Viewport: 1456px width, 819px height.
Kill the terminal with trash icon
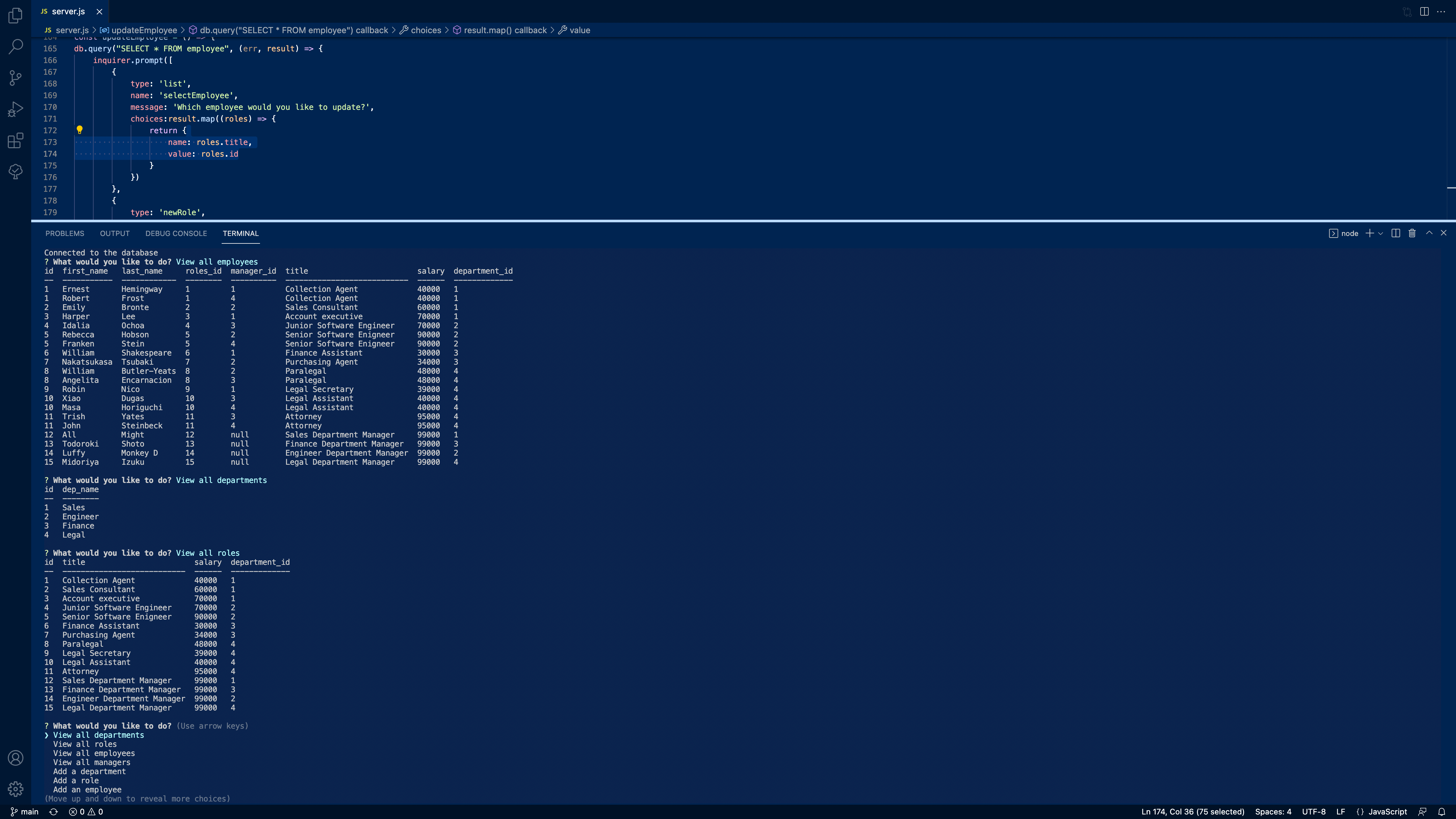[x=1412, y=233]
